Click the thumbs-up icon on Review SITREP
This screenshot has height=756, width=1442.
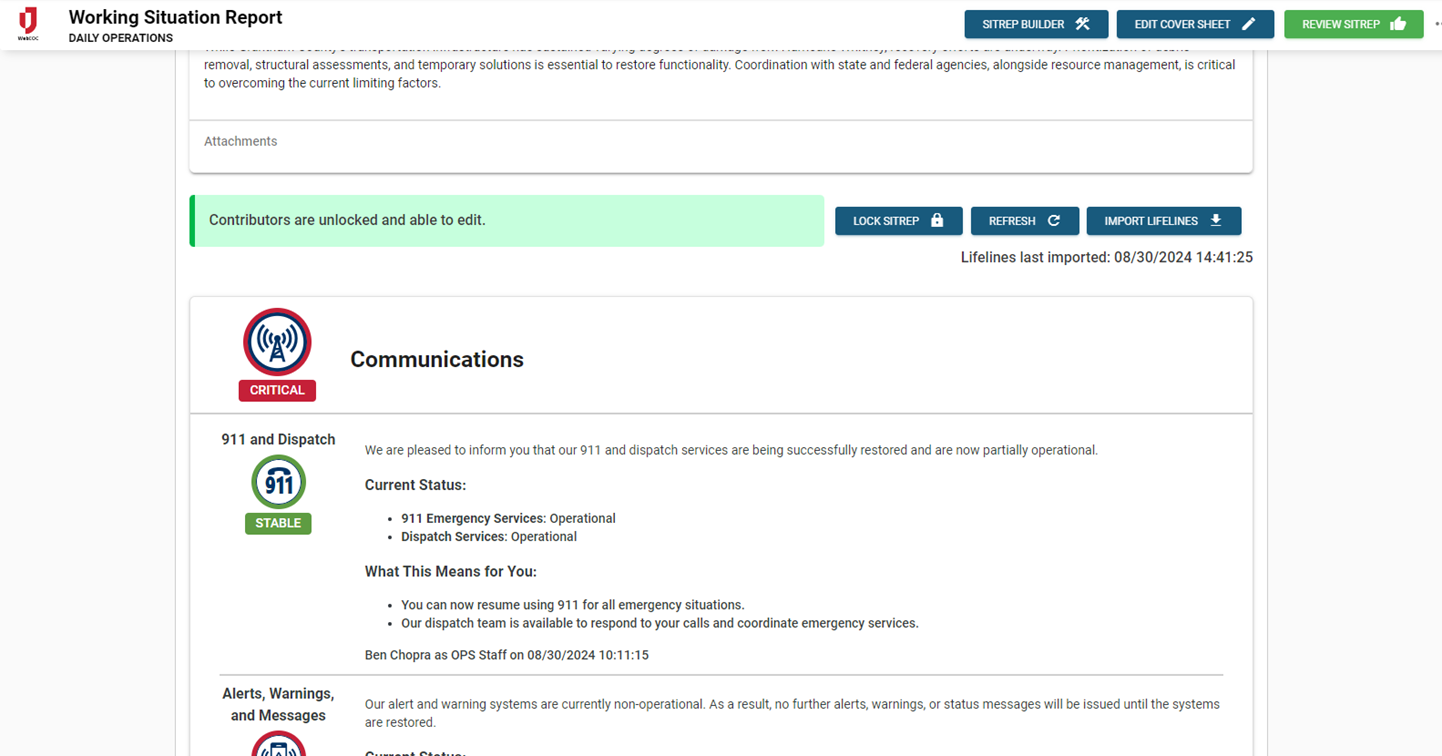tap(1398, 24)
